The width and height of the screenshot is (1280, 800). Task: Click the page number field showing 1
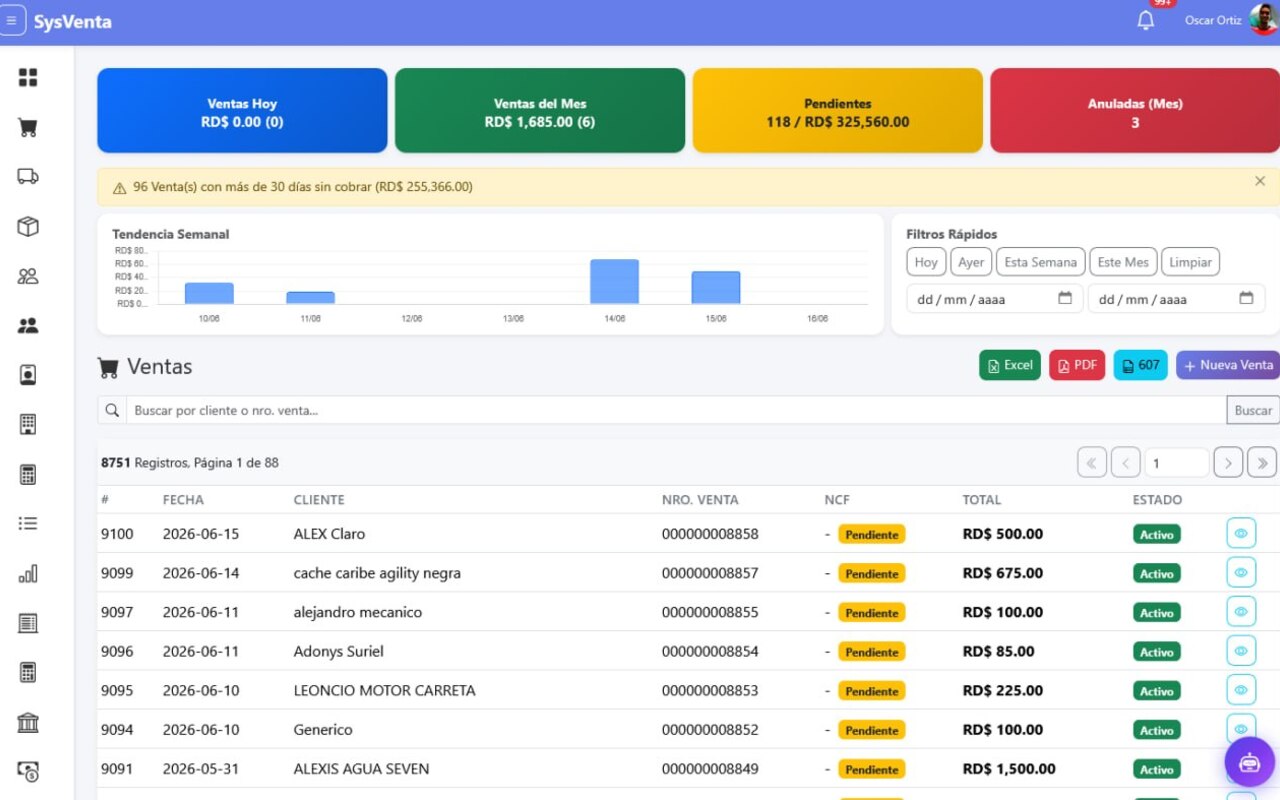1177,462
